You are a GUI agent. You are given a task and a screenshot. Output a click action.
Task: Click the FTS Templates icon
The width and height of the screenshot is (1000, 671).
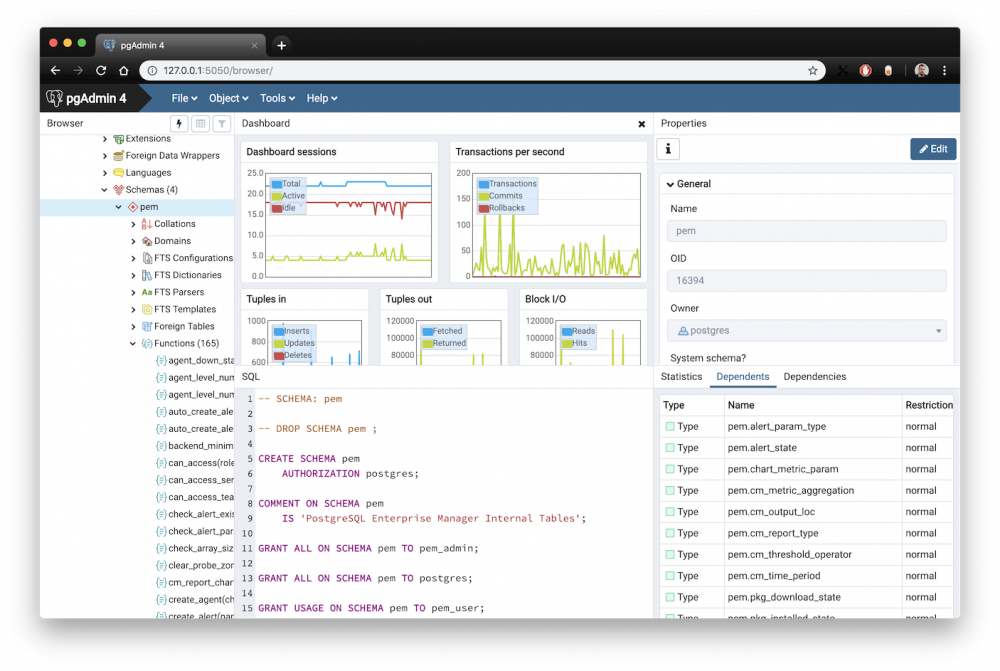coord(147,309)
